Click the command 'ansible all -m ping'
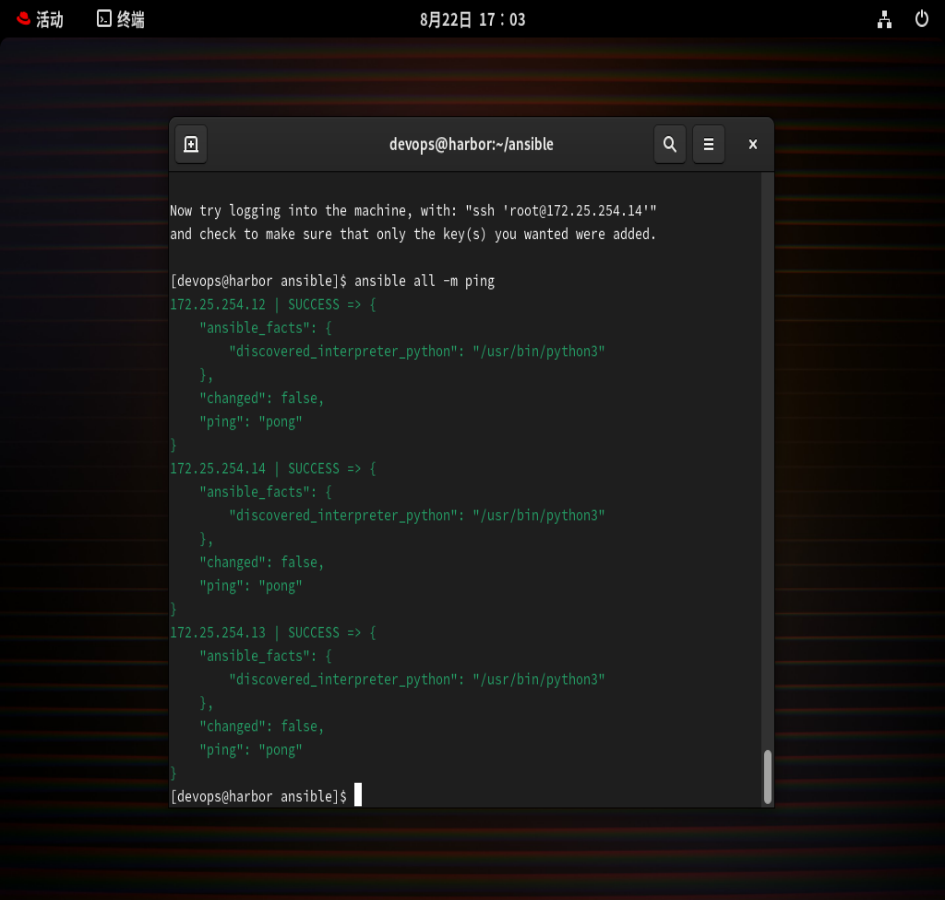The height and width of the screenshot is (900, 945). (x=424, y=281)
